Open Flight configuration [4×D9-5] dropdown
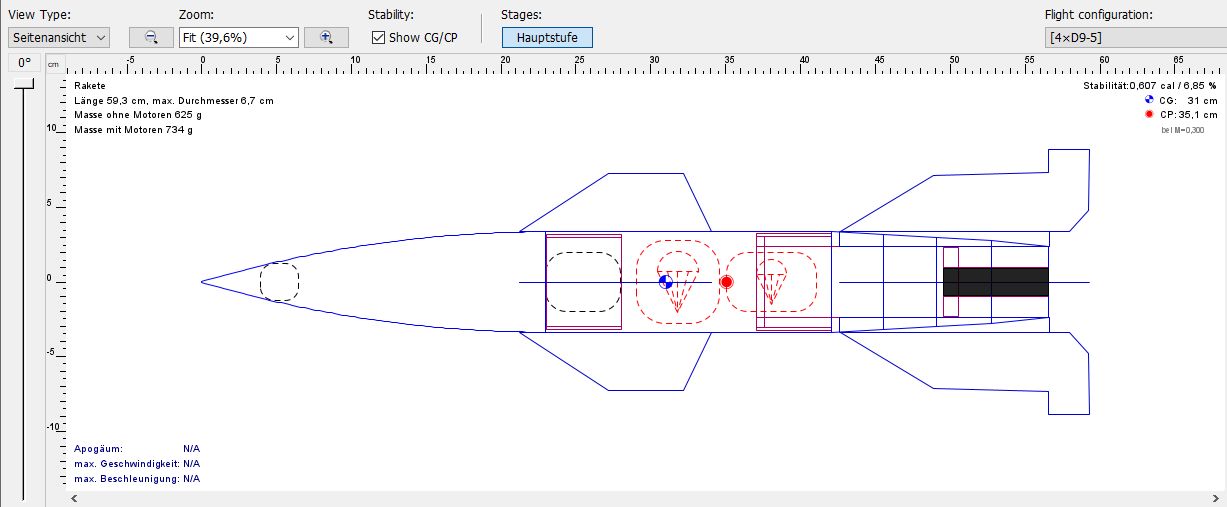The height and width of the screenshot is (507, 1227). [1132, 37]
